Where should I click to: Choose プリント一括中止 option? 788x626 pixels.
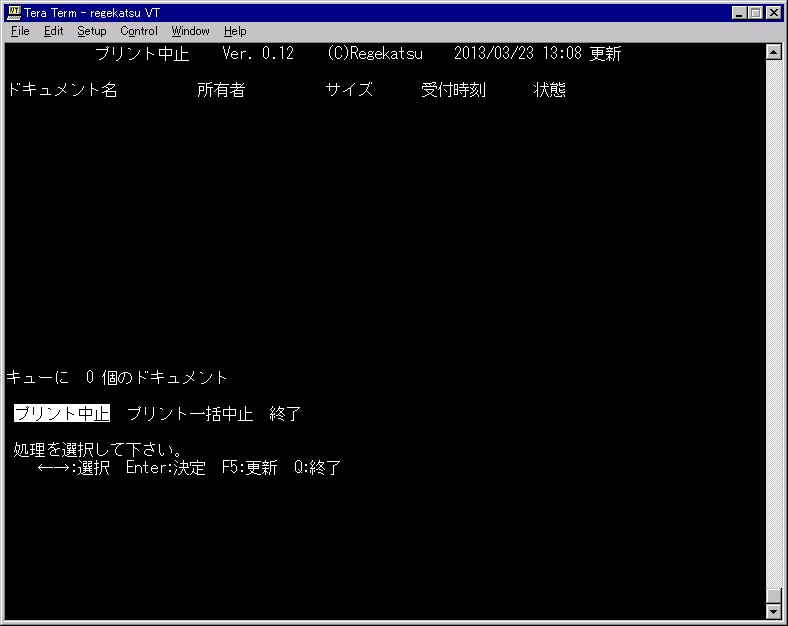click(x=190, y=413)
